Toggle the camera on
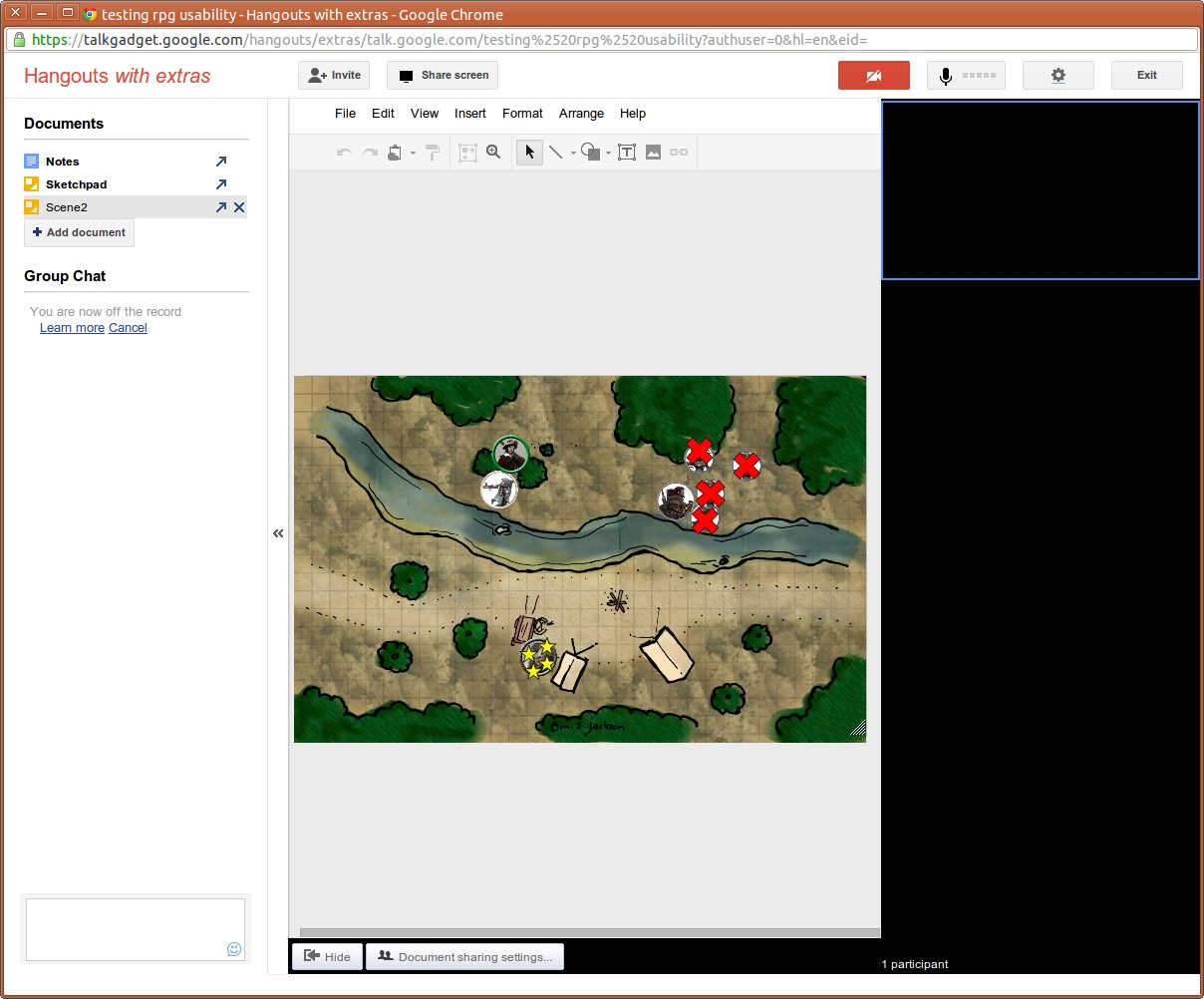This screenshot has height=999, width=1204. (x=874, y=75)
